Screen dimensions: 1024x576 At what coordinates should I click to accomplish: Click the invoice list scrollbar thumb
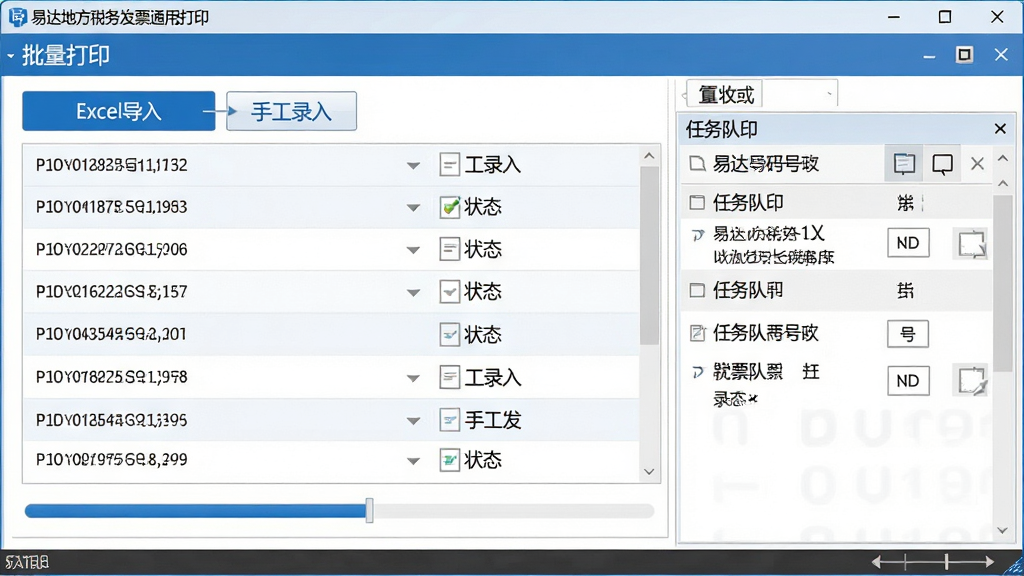coord(649,255)
